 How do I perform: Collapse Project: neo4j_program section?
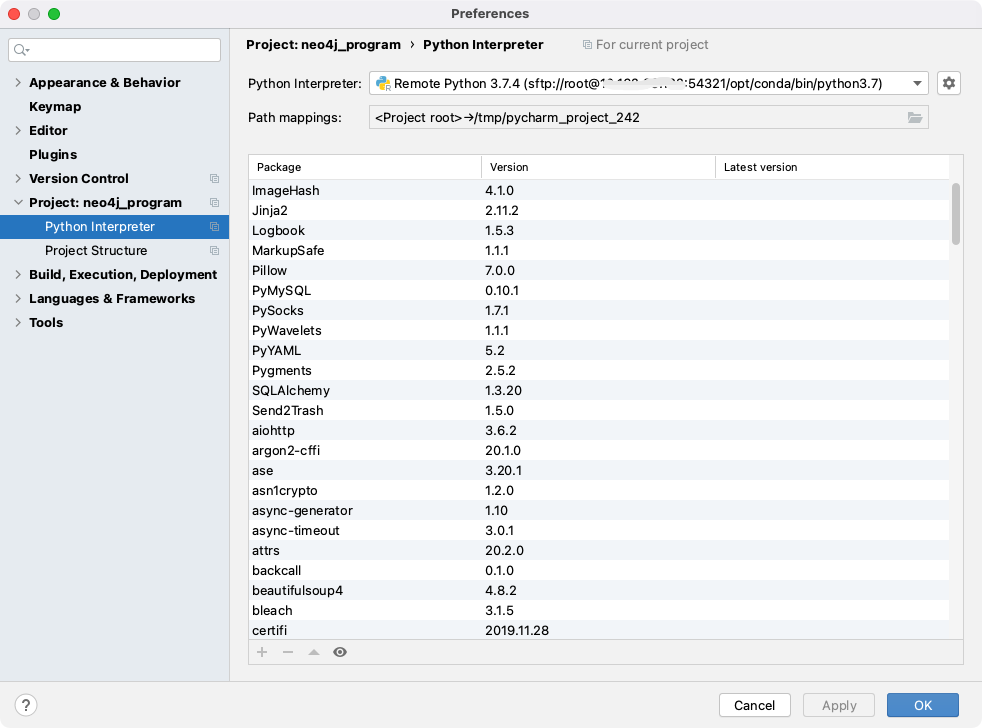tap(18, 202)
